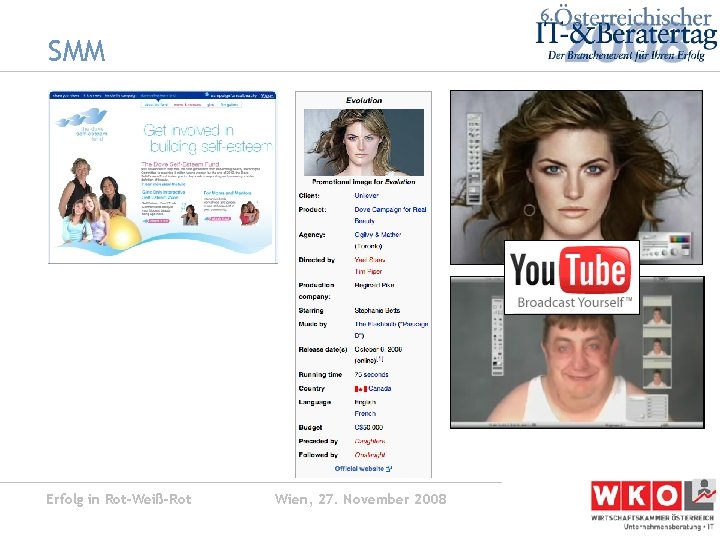Open the Official website link
This screenshot has height=540, width=720.
click(x=363, y=469)
